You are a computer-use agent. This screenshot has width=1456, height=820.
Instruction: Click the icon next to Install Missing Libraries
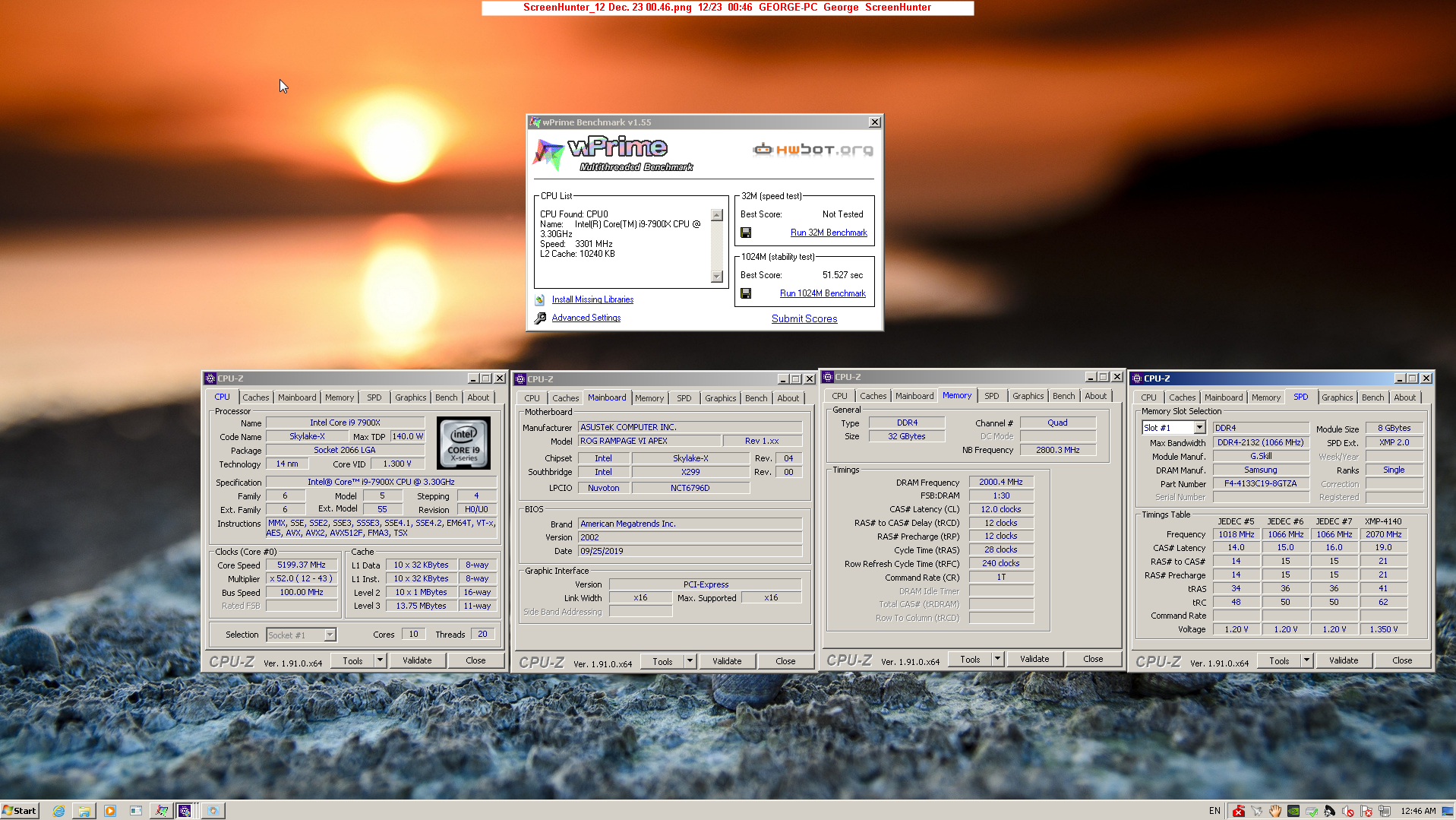[x=540, y=300]
